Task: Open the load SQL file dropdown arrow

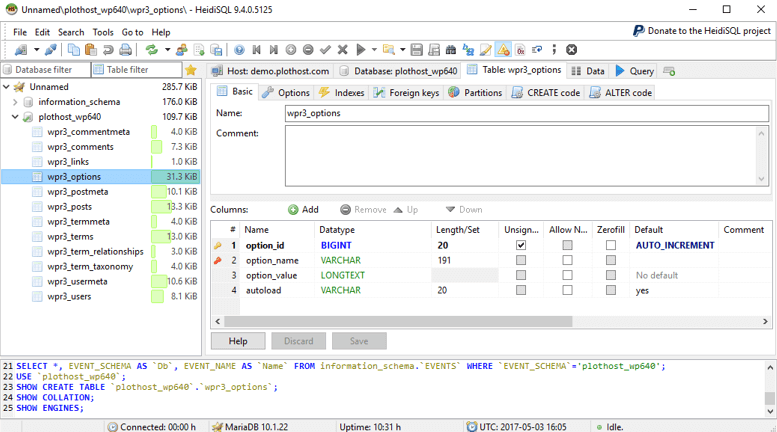Action: [x=402, y=50]
